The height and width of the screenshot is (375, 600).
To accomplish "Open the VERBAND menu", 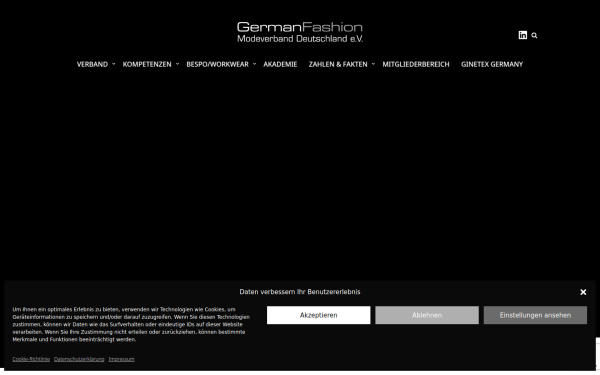I will (x=92, y=64).
